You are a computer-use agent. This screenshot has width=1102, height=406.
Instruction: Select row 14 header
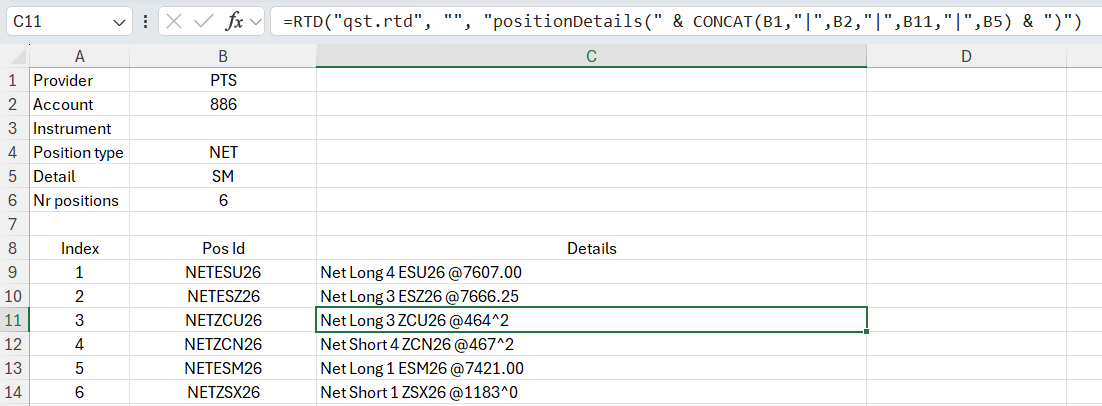tap(14, 392)
